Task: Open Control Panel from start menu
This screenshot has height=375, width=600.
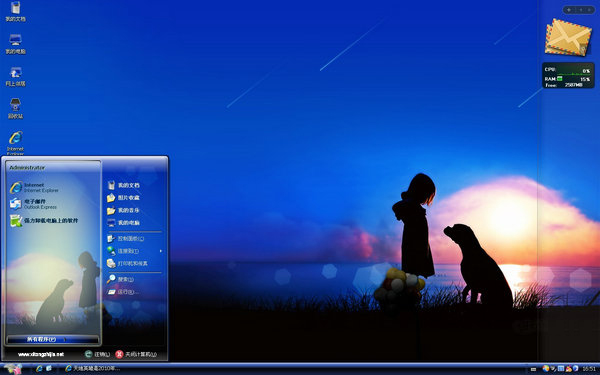Action: point(126,239)
